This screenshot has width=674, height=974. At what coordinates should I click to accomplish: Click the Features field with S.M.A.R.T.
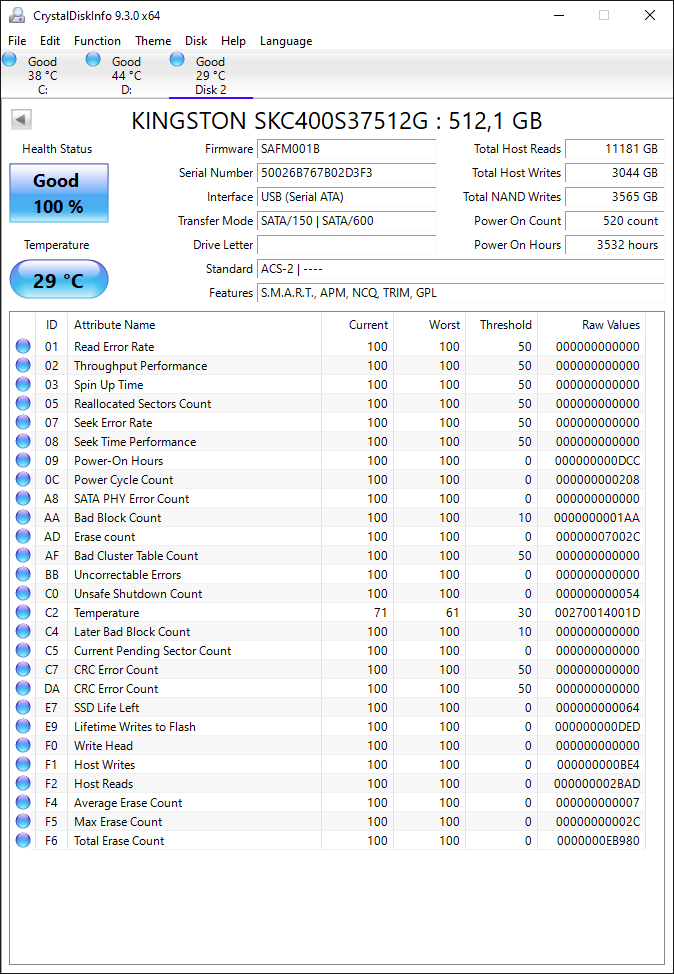click(460, 293)
